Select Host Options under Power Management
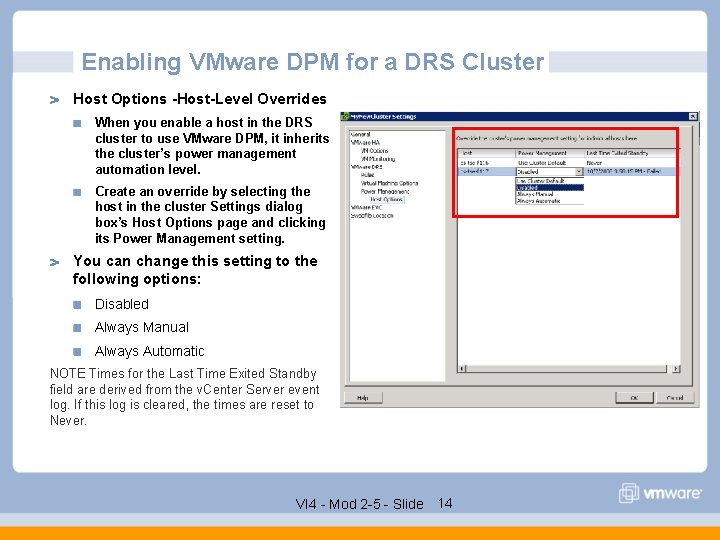 [387, 200]
